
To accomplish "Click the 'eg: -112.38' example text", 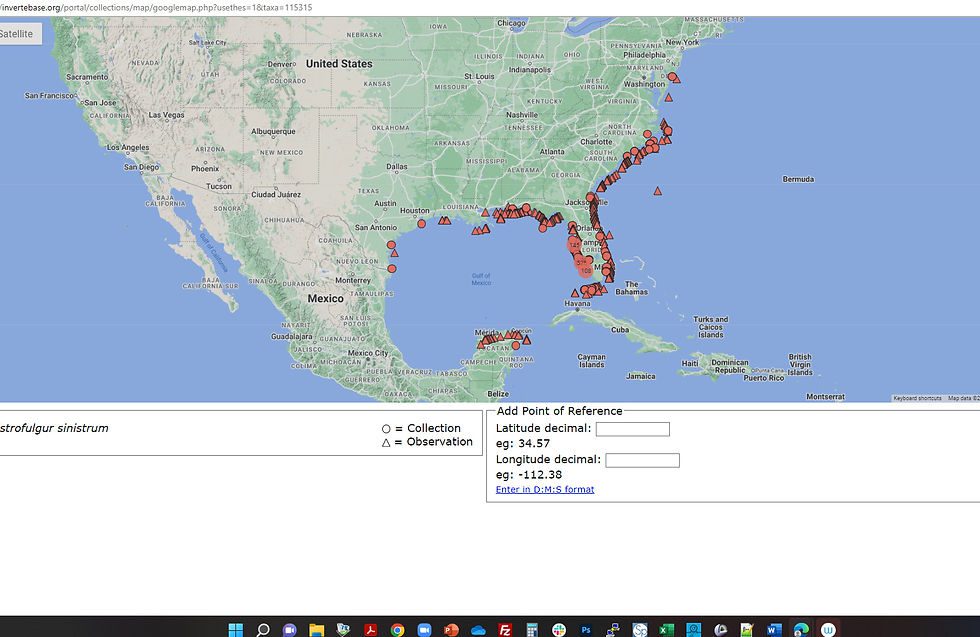I will click(x=529, y=474).
